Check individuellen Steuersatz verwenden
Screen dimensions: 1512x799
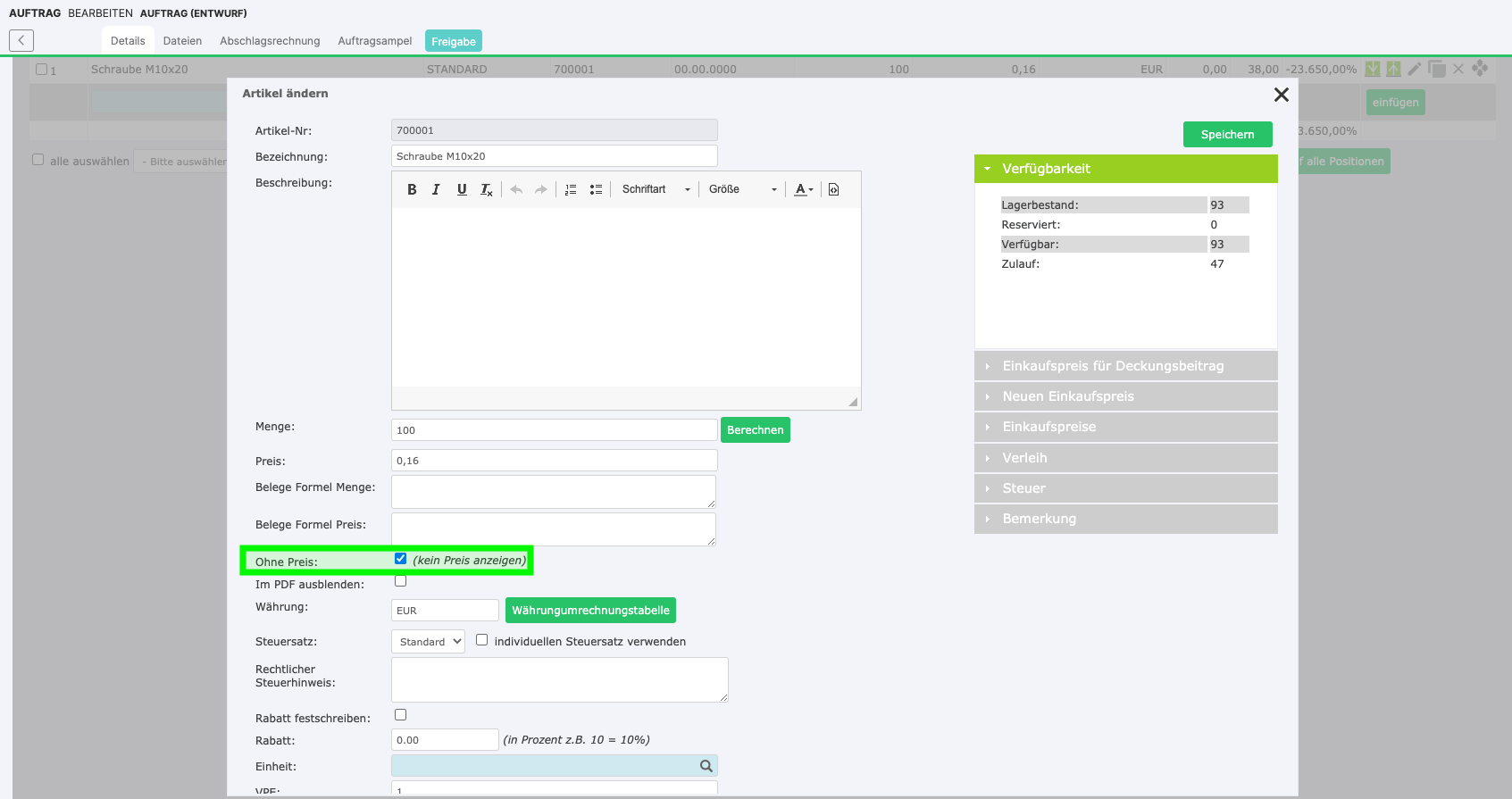(482, 640)
